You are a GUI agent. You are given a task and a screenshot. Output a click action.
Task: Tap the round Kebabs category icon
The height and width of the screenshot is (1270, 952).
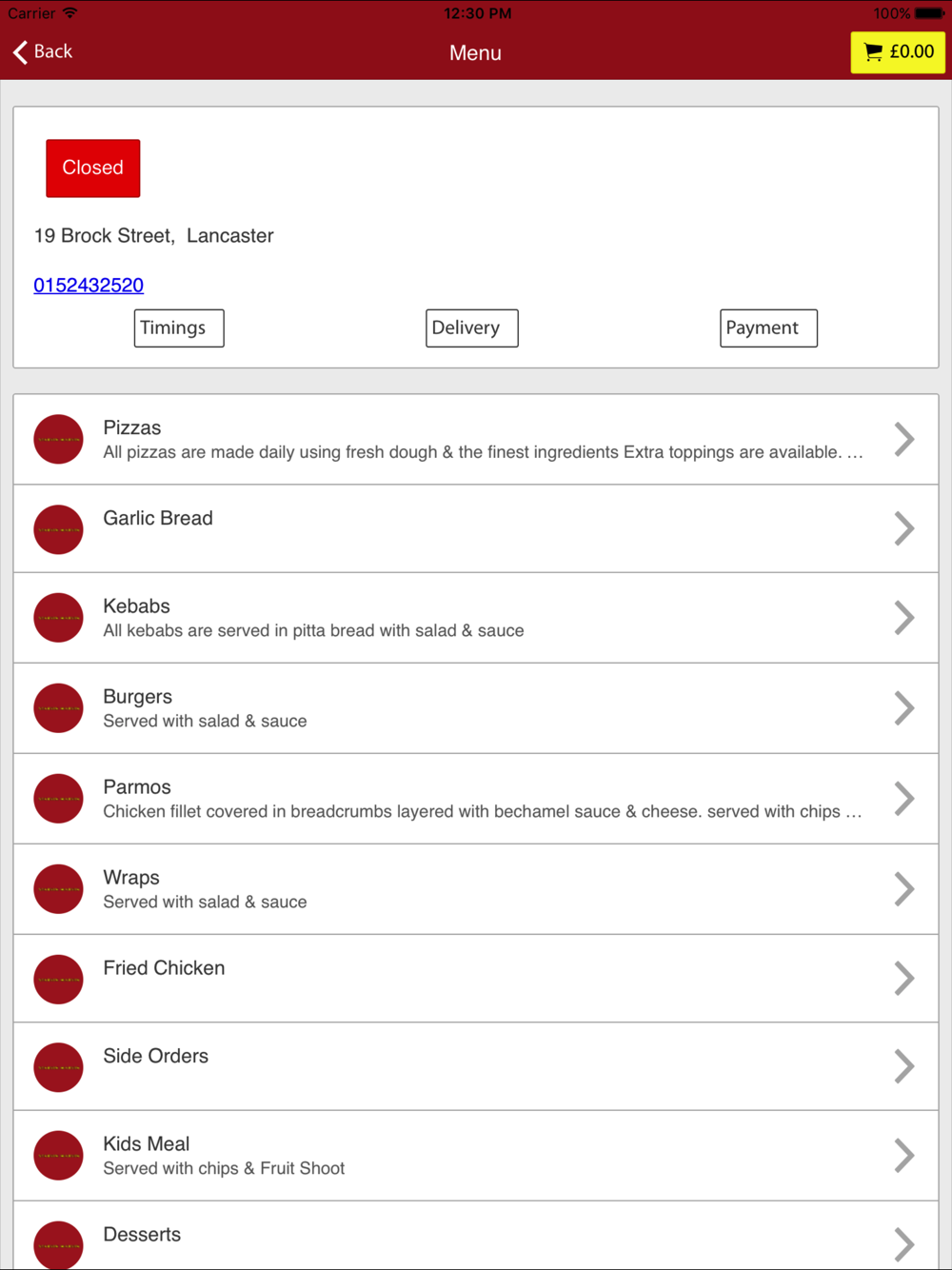(x=58, y=618)
